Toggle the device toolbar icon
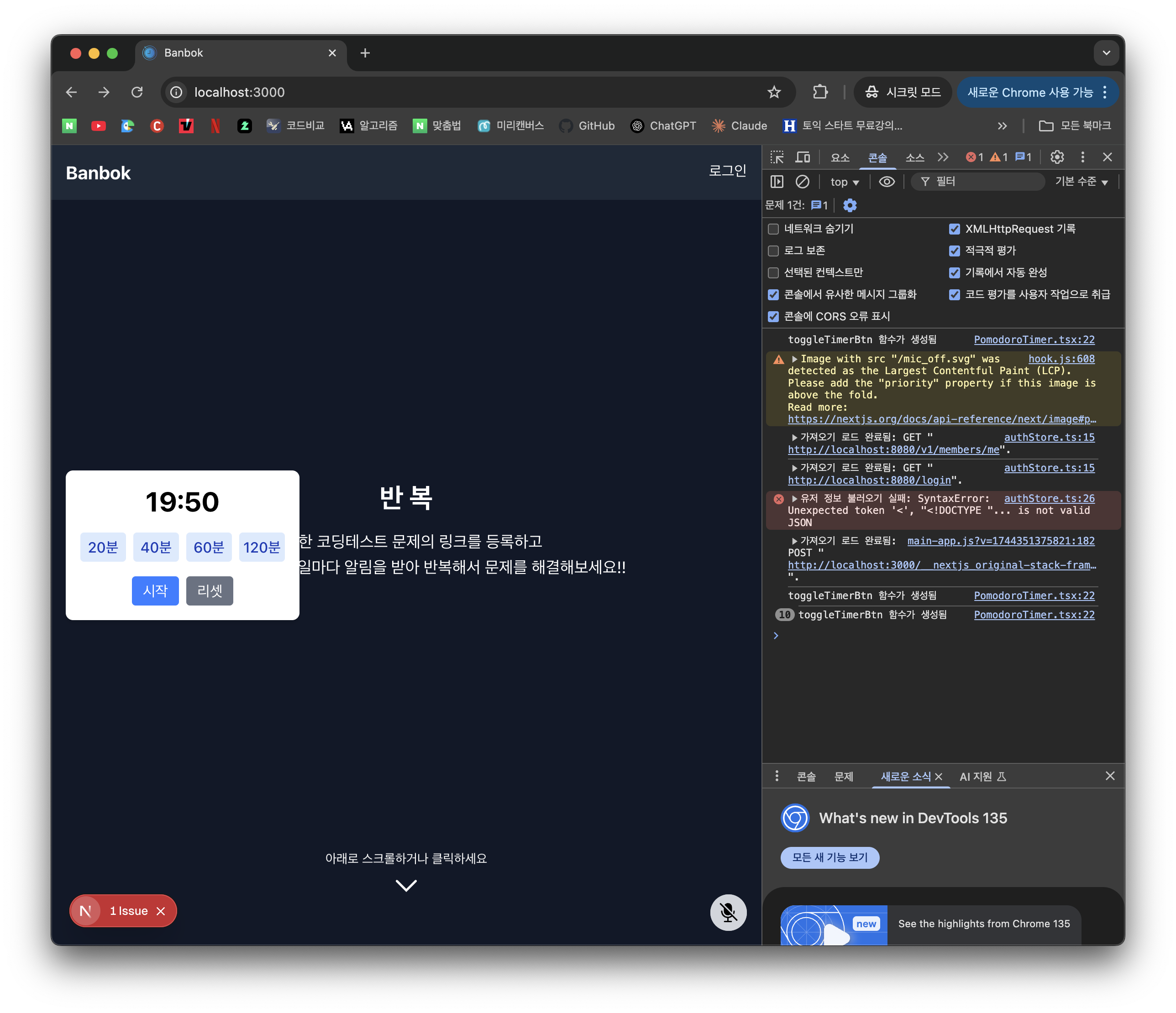 pyautogui.click(x=803, y=157)
